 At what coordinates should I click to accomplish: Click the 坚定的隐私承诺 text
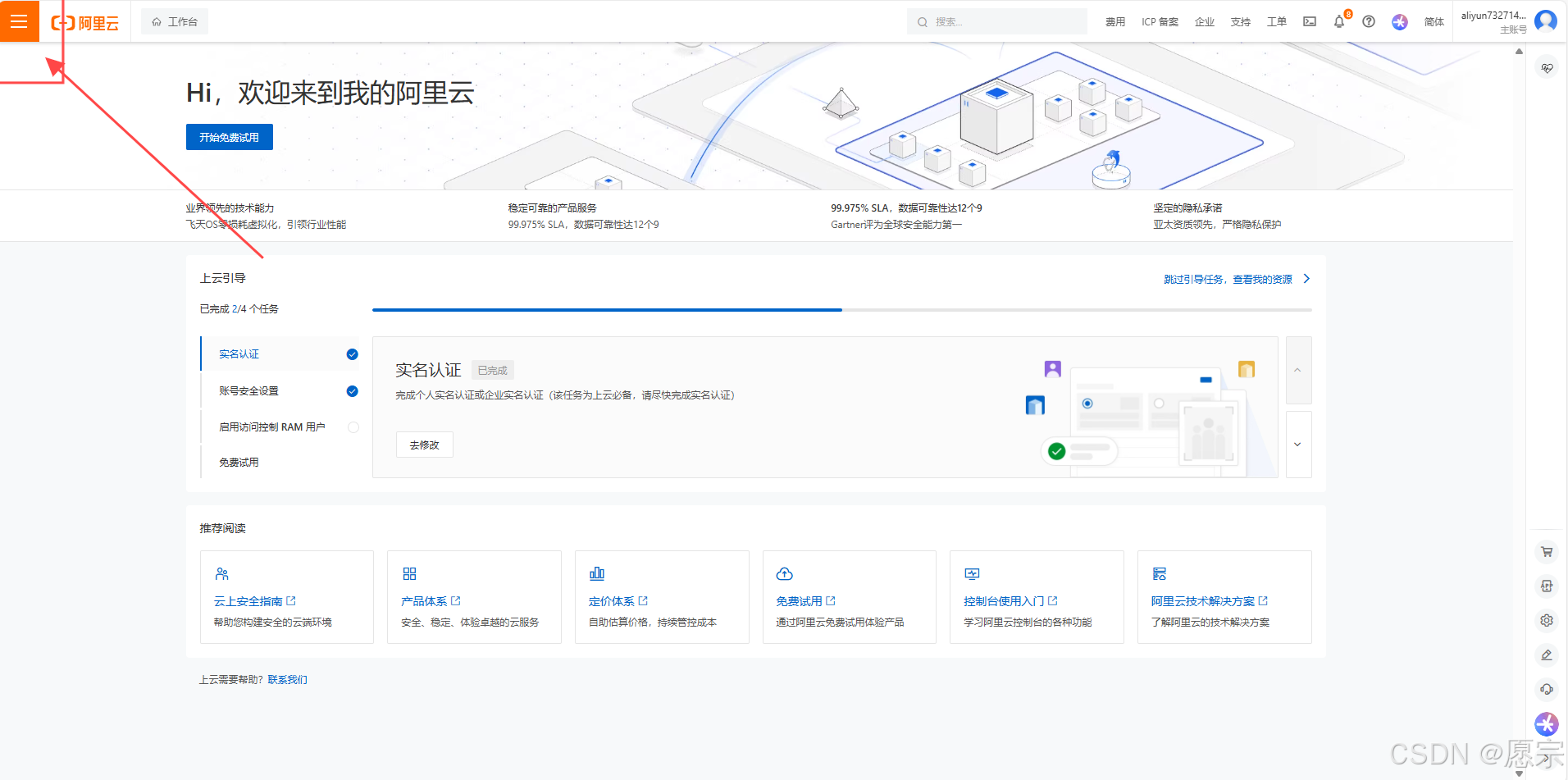(1187, 208)
